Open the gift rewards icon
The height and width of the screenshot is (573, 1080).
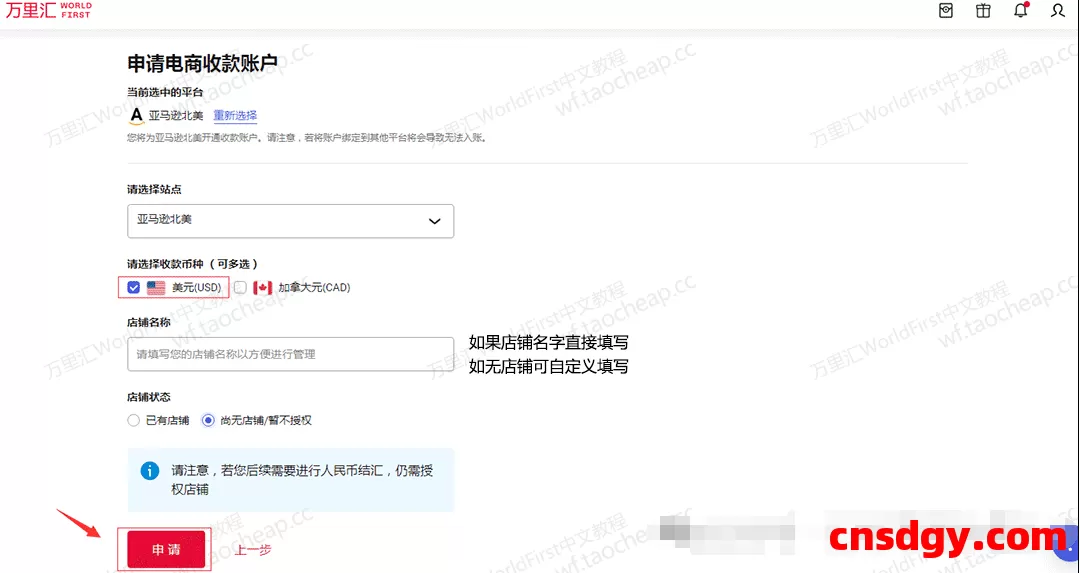pyautogui.click(x=983, y=11)
